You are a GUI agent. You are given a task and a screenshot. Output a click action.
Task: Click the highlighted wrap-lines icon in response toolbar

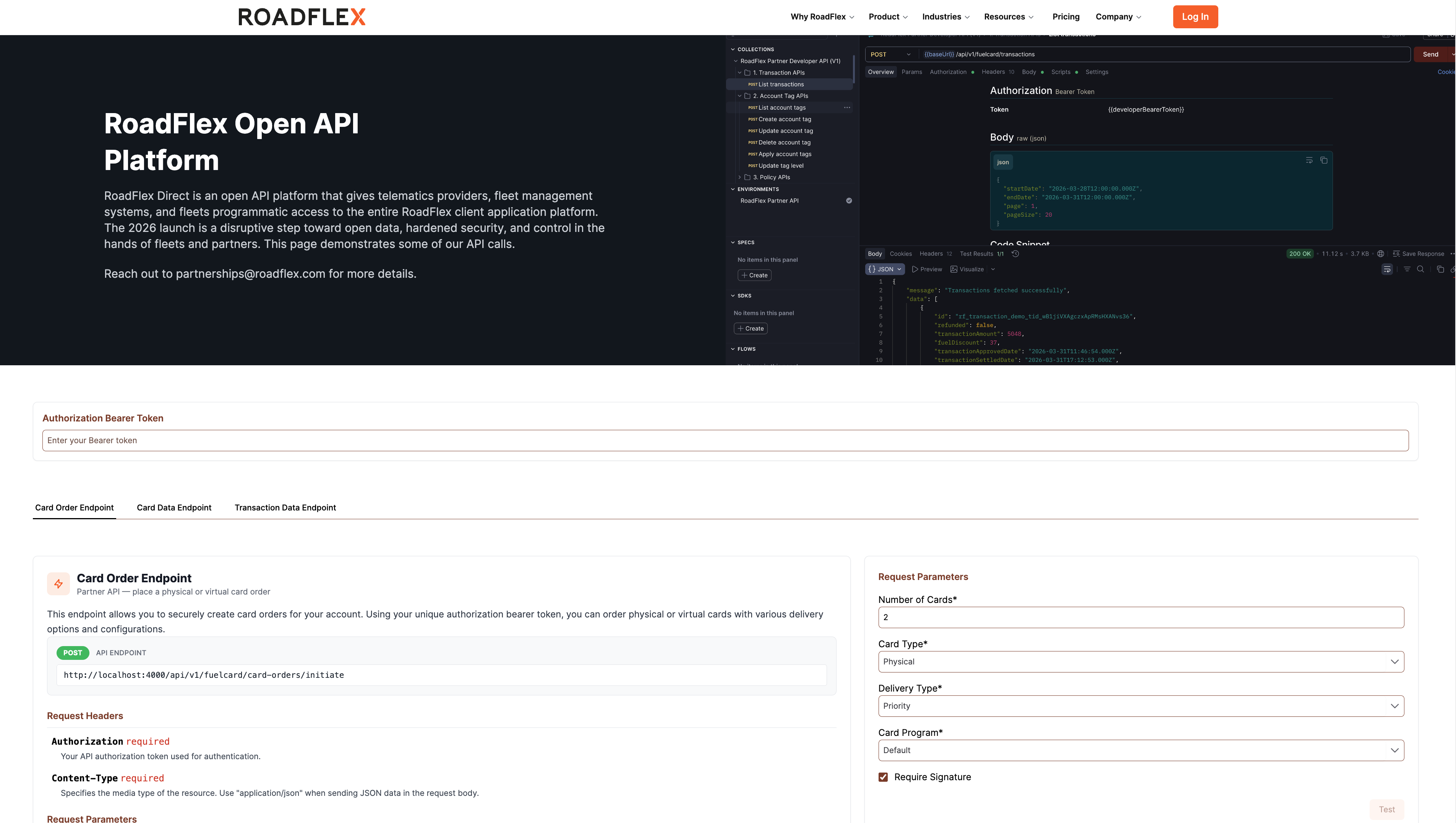coord(1387,270)
